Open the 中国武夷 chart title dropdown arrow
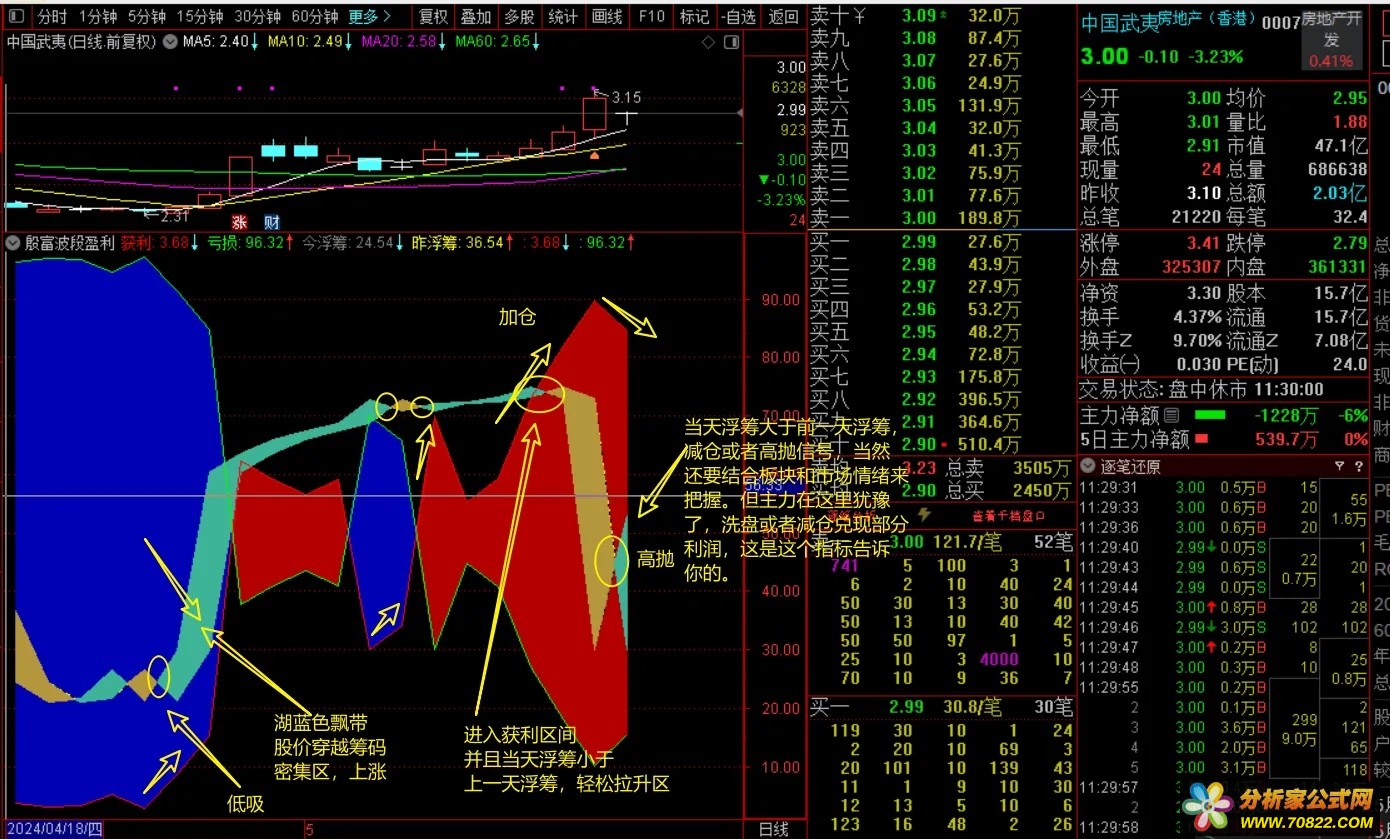 click(170, 42)
